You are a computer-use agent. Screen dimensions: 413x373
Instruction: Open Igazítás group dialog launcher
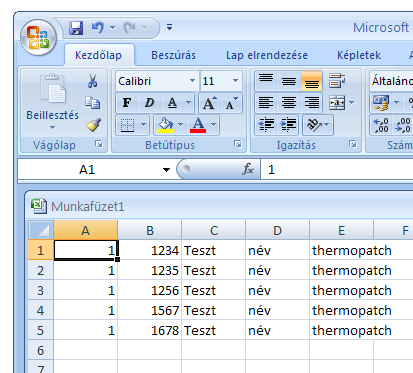pos(353,144)
